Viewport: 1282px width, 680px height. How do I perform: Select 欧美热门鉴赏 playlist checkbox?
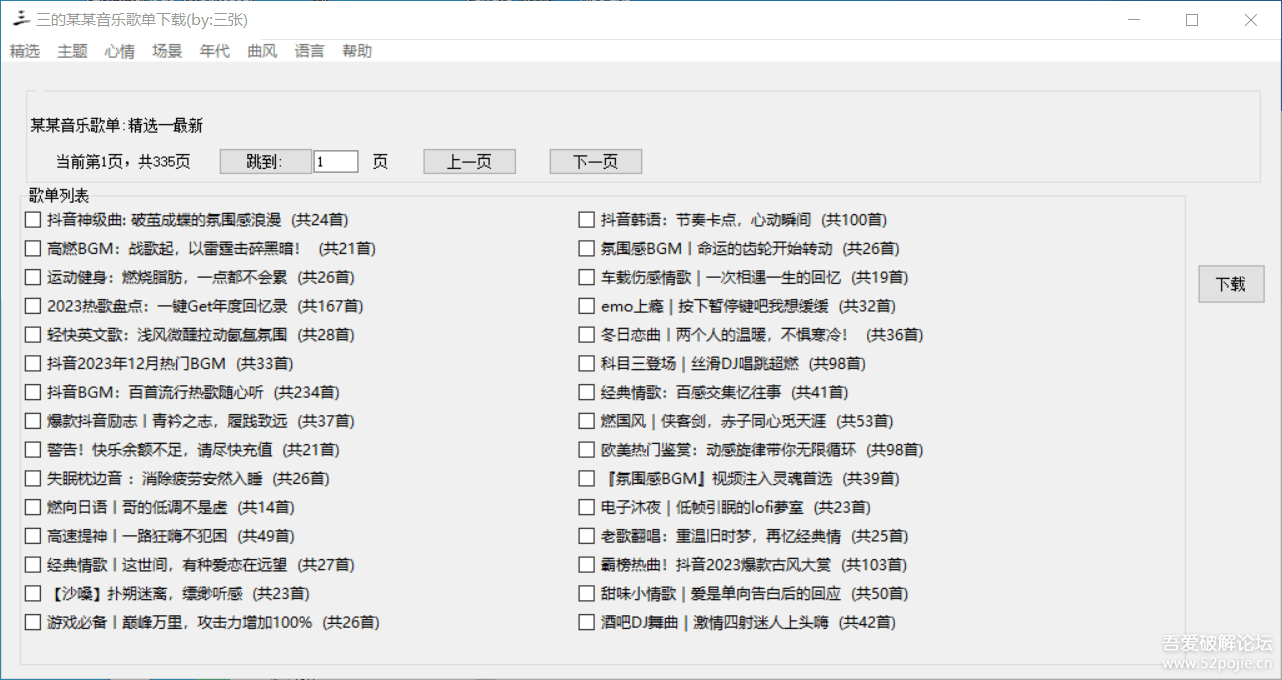point(587,450)
